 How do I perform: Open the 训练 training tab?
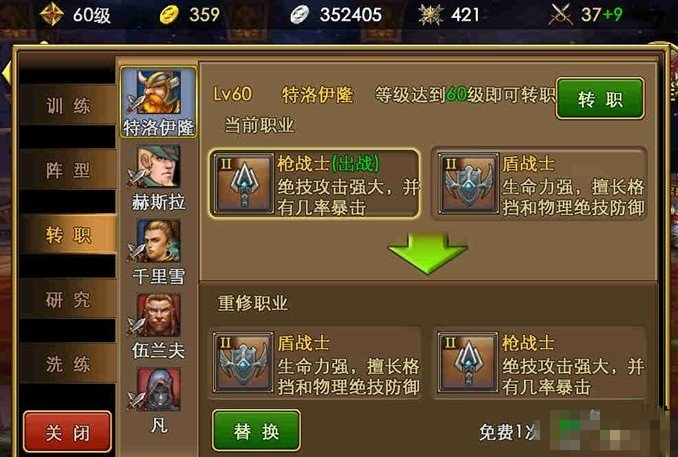68,105
